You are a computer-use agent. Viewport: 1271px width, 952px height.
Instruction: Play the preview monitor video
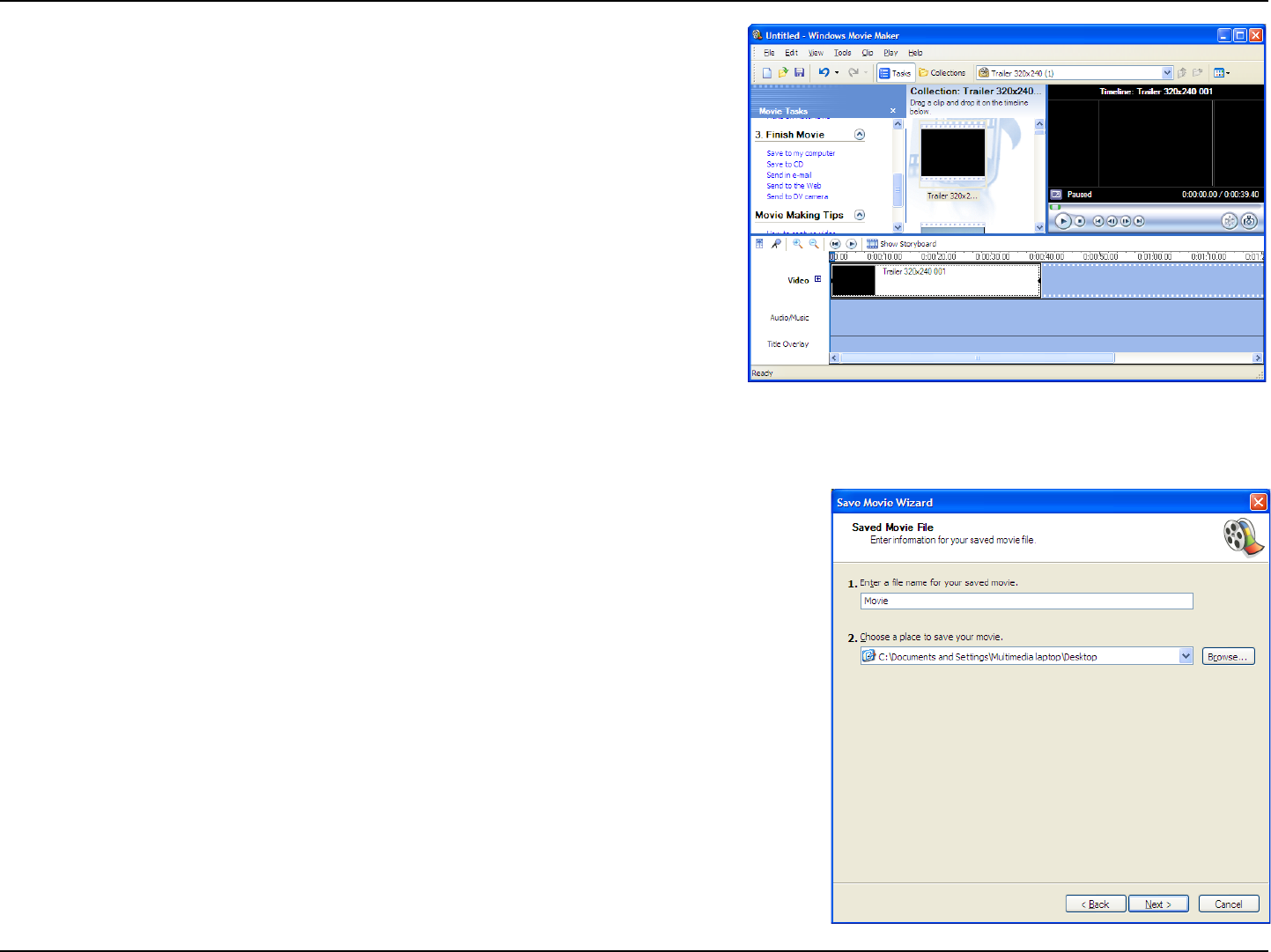coord(1063,221)
